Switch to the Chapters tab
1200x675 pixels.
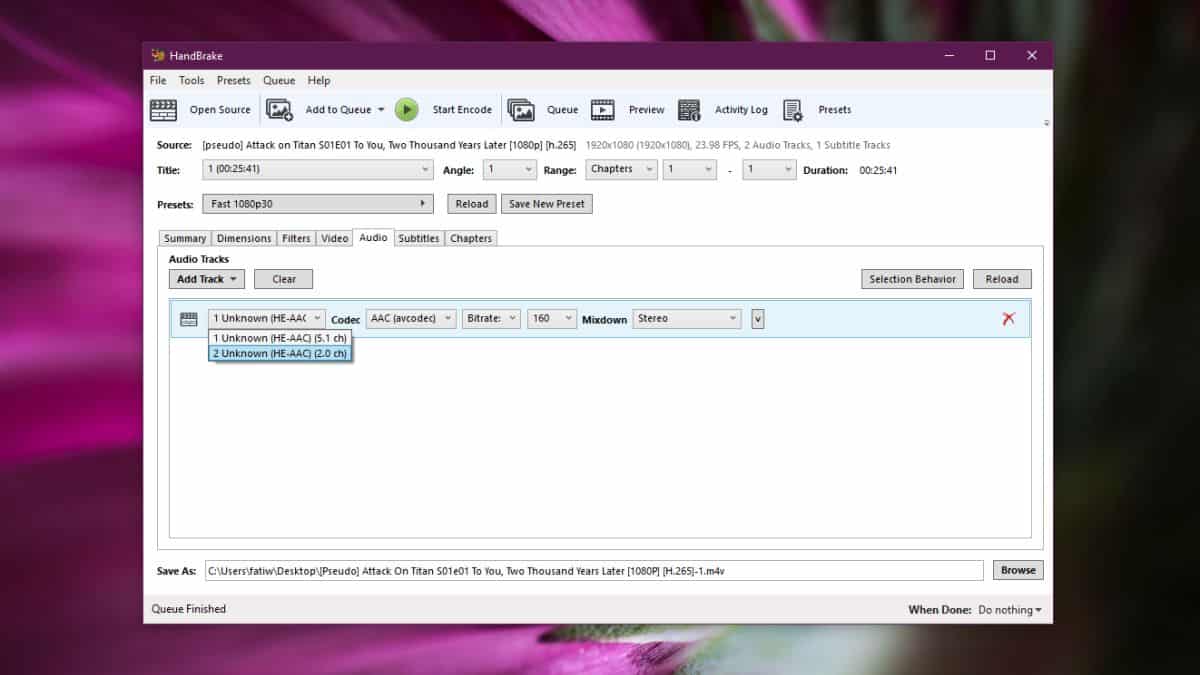click(471, 238)
